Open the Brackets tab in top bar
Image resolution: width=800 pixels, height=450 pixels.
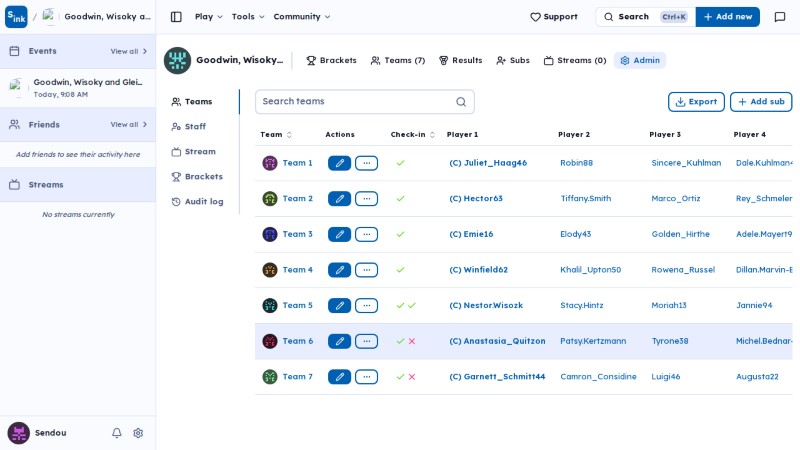pyautogui.click(x=332, y=60)
